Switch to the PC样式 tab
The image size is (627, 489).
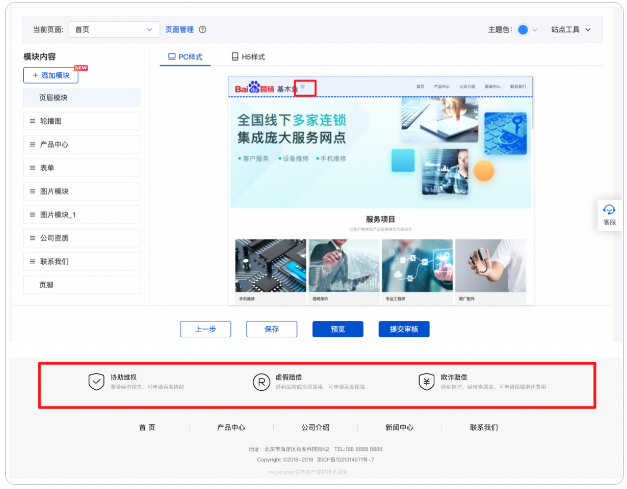[x=185, y=57]
